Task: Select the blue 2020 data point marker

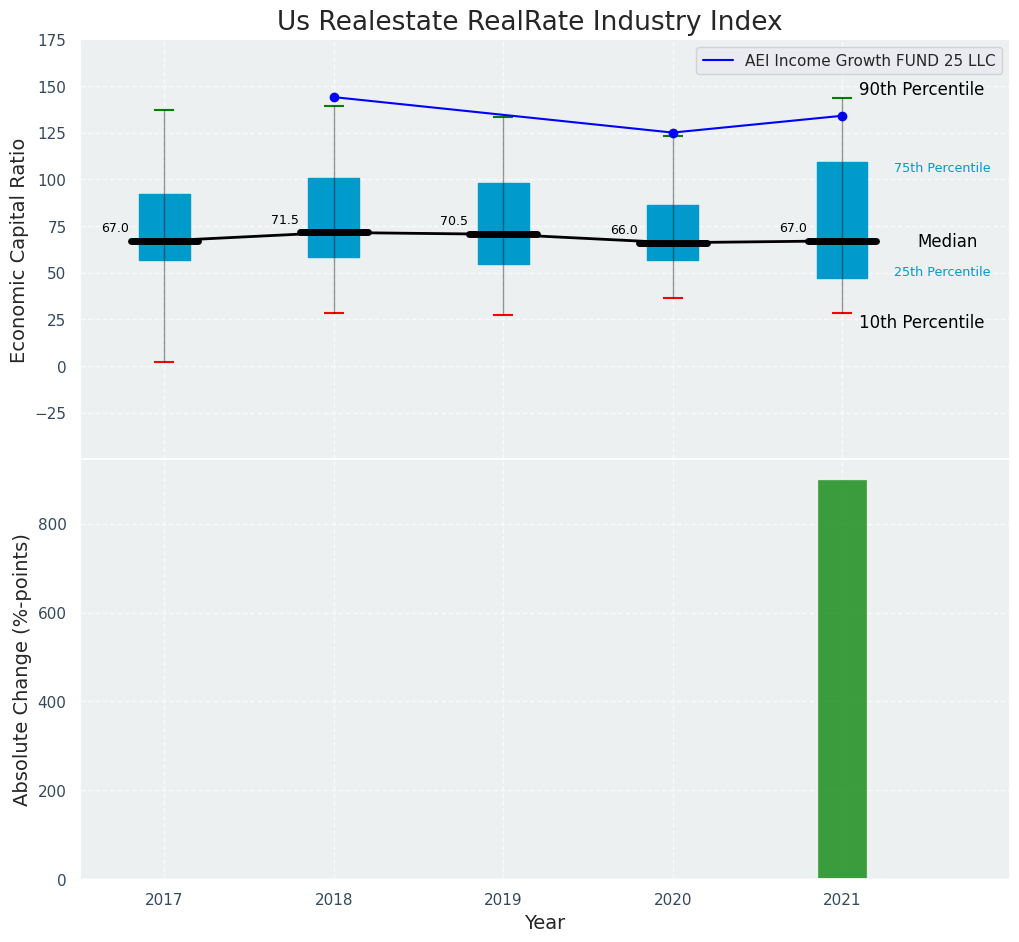Action: [673, 133]
